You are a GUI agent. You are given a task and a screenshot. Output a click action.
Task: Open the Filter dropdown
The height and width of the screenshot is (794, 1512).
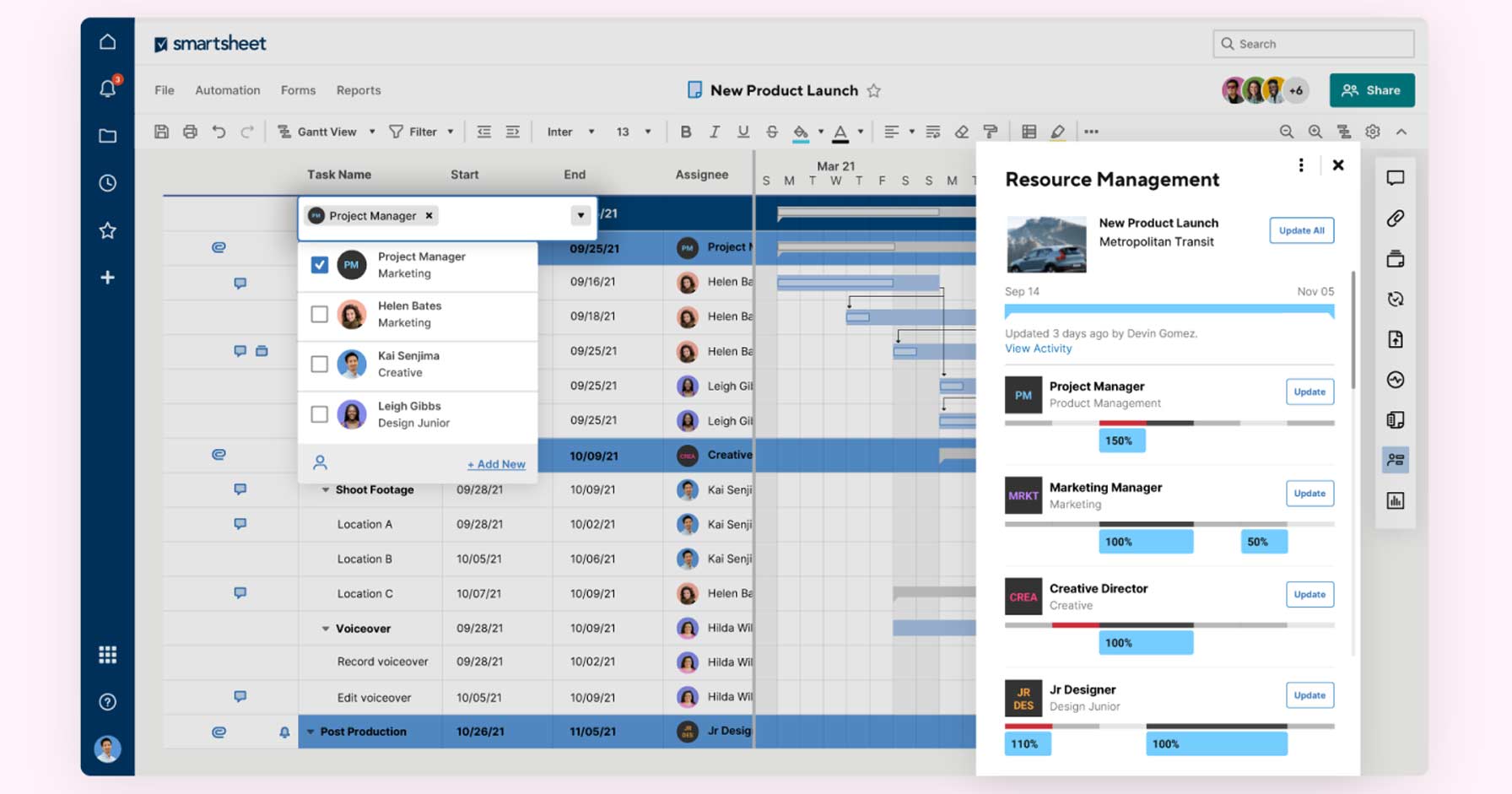[x=421, y=132]
